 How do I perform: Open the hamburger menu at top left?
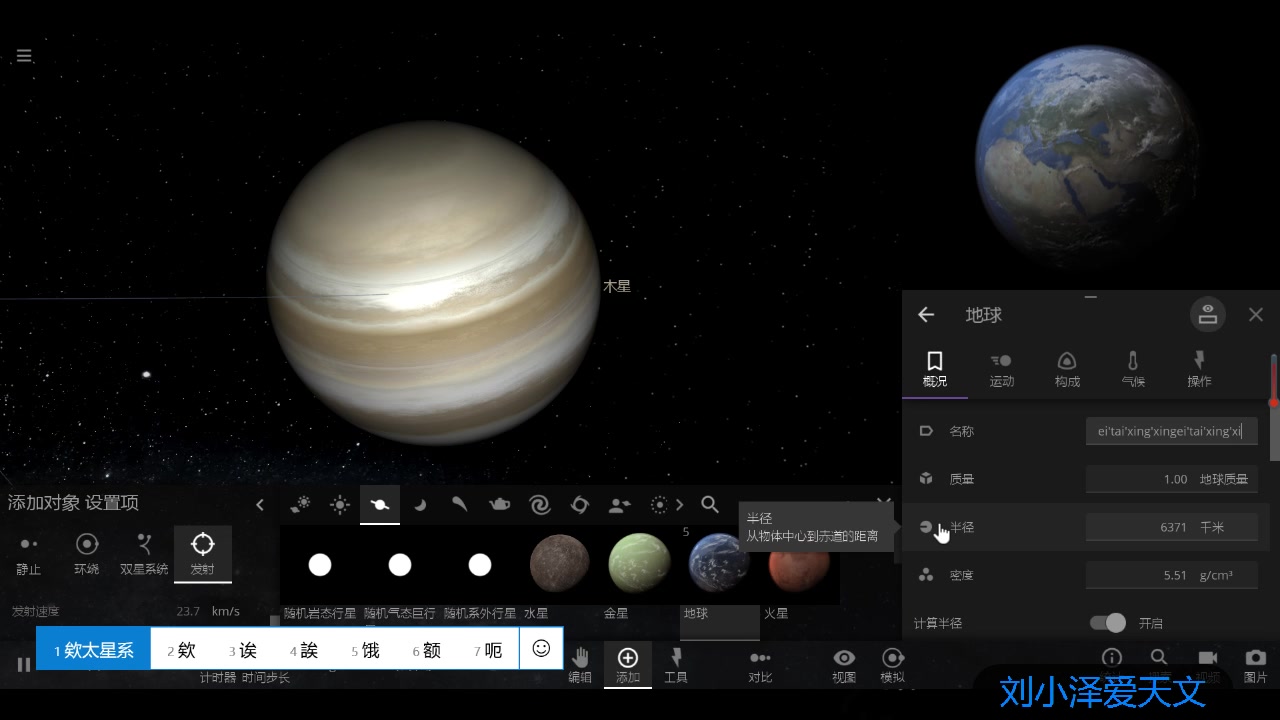click(x=23, y=55)
